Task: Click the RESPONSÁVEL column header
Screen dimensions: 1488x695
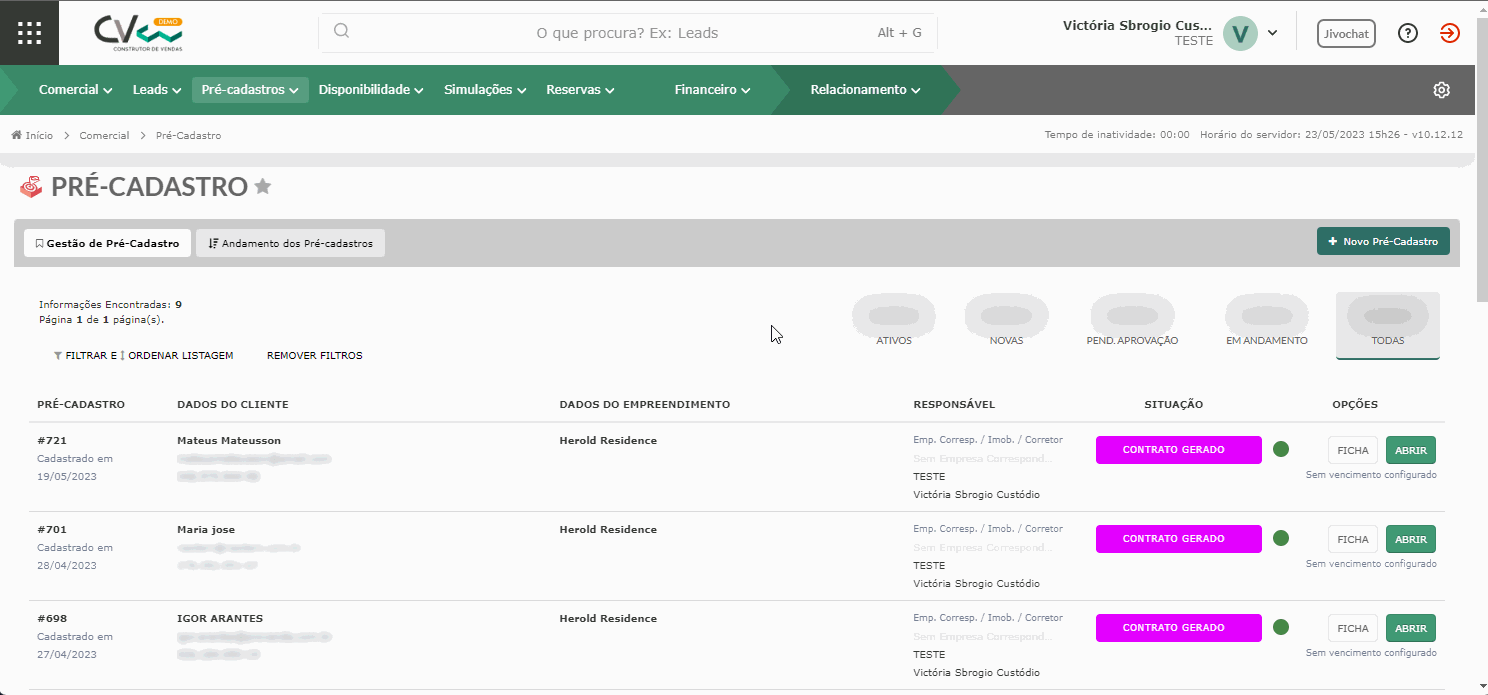Action: pyautogui.click(x=954, y=404)
